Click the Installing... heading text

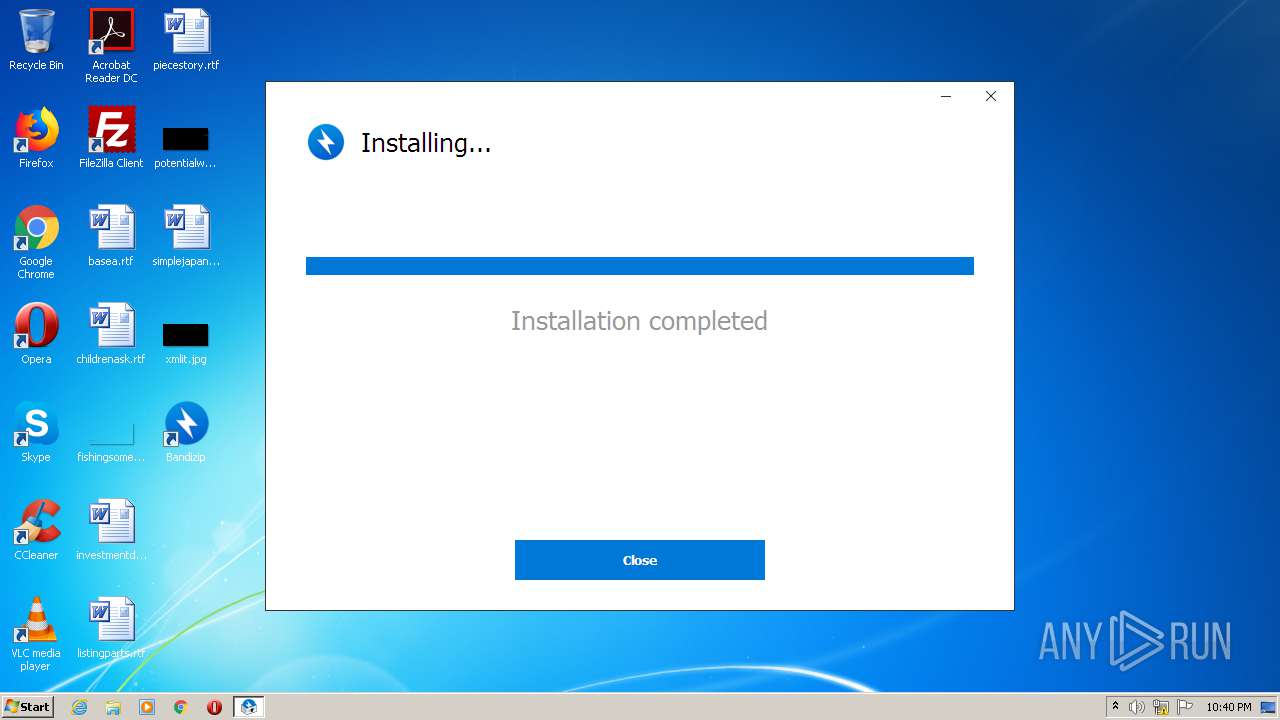click(x=426, y=143)
